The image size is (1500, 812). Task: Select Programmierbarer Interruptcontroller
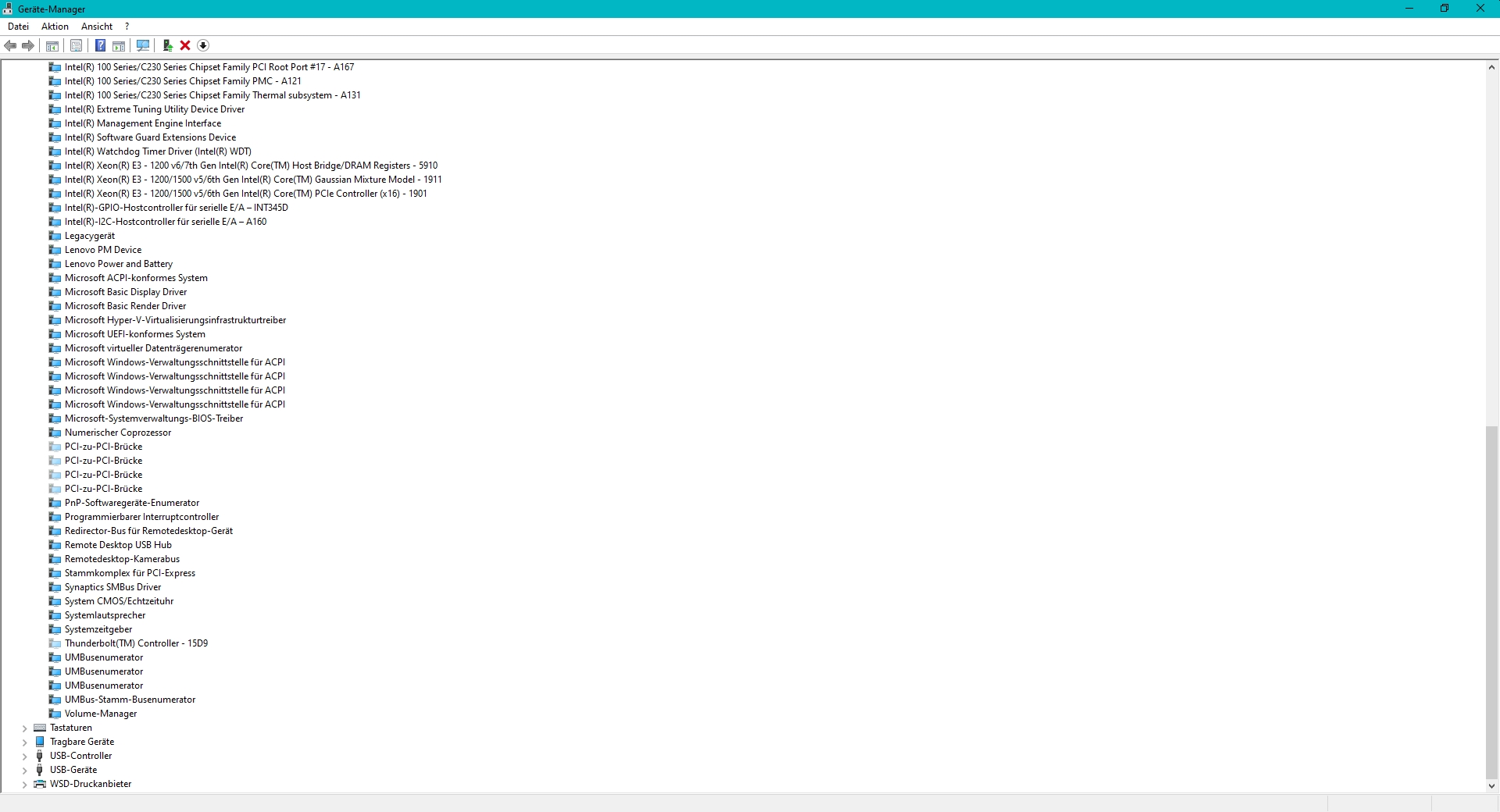tap(141, 517)
